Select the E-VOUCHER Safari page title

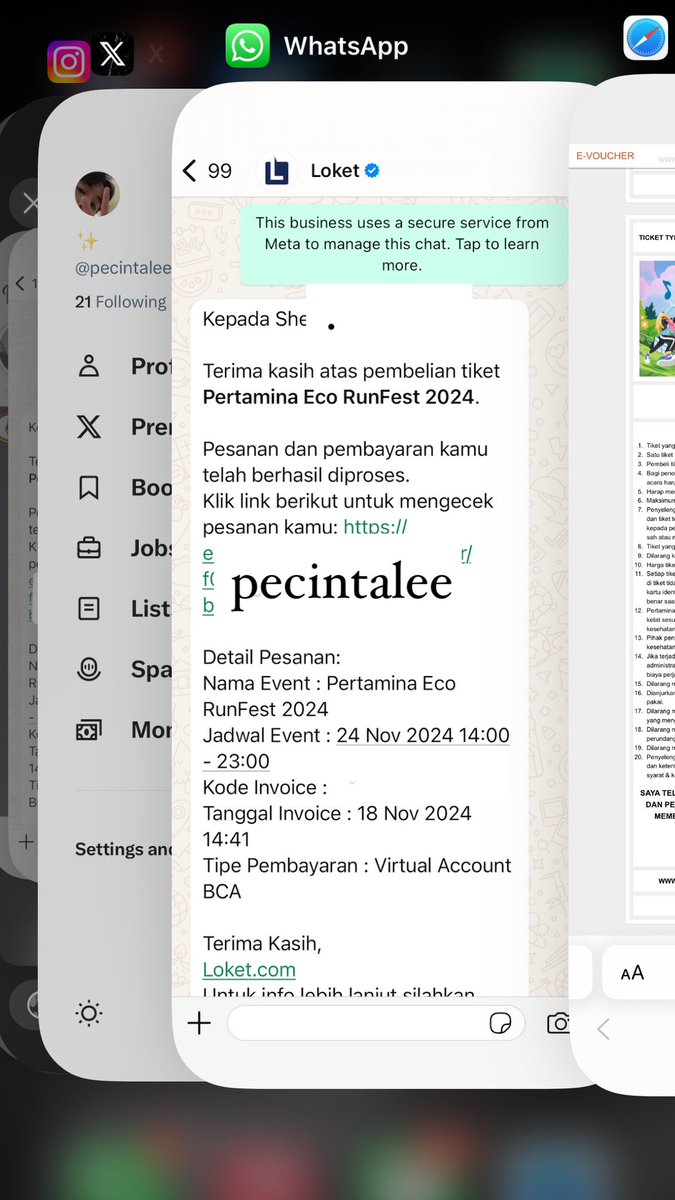click(605, 156)
